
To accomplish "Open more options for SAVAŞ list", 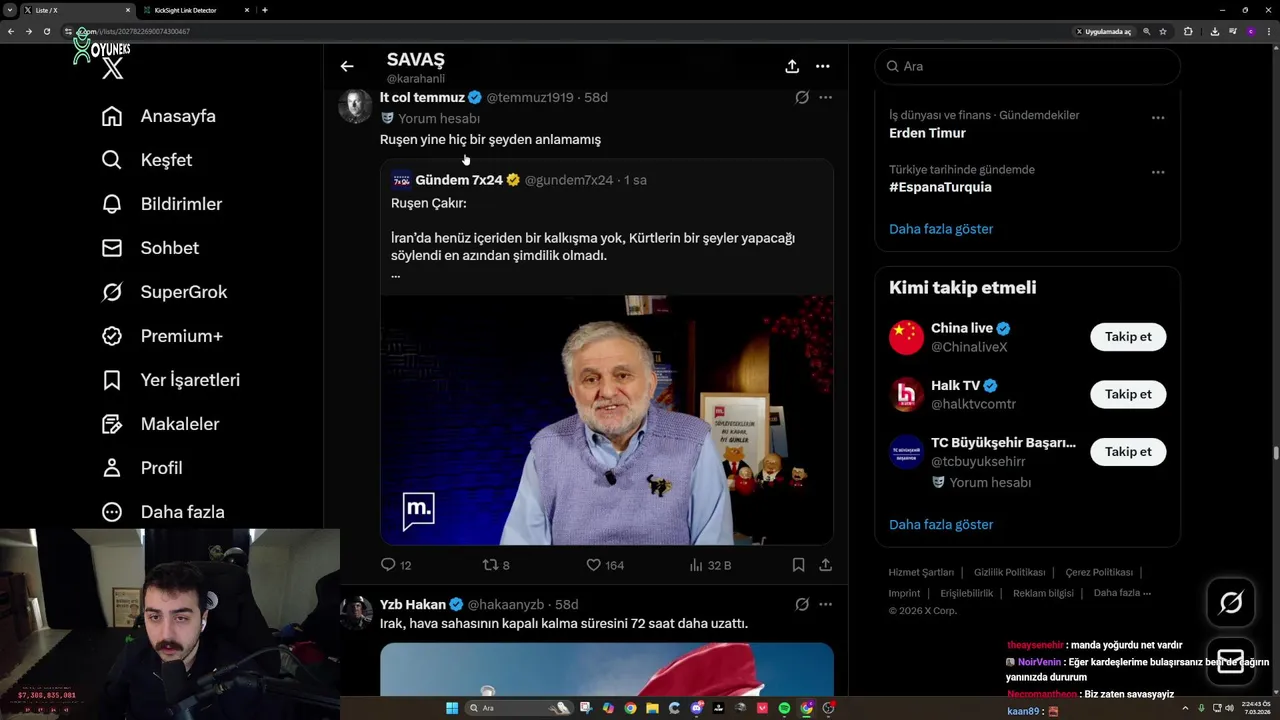I will point(822,66).
